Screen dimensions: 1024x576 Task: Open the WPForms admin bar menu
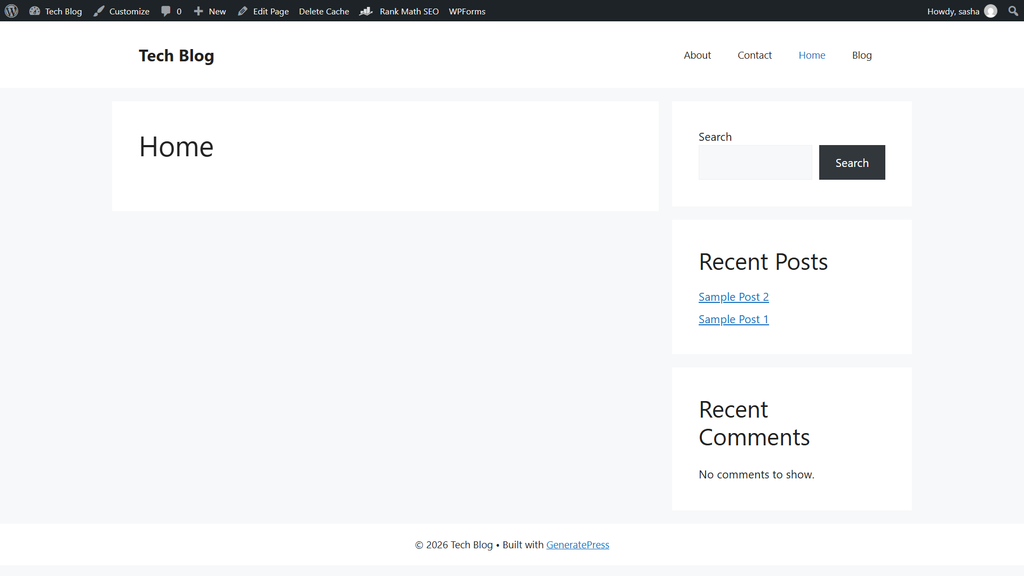pos(467,11)
